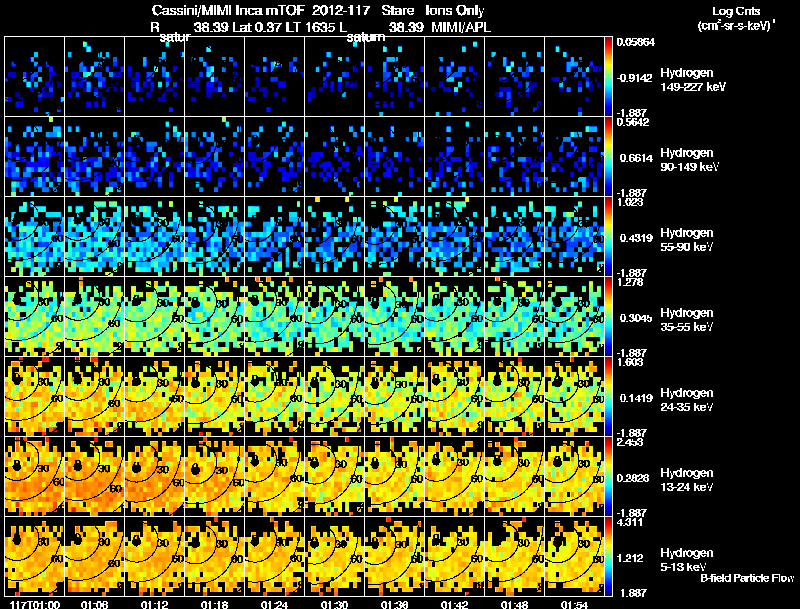Click the '01:12' time axis label
Viewport: 800px width, 609px height.
155,605
